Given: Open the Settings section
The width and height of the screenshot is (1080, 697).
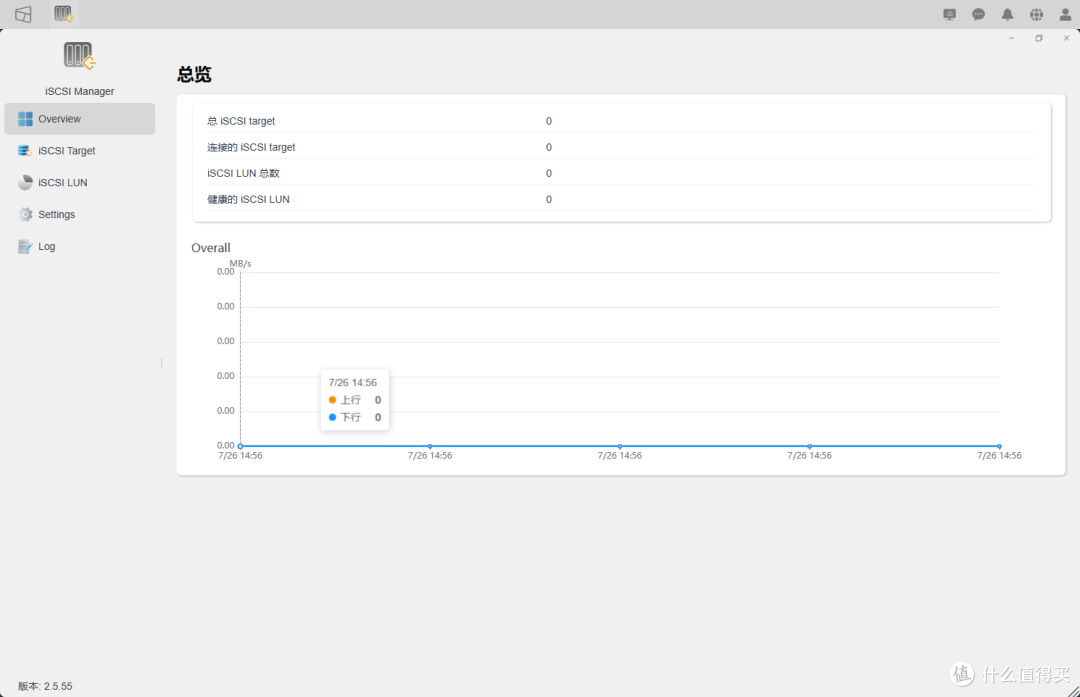Looking at the screenshot, I should 79,214.
